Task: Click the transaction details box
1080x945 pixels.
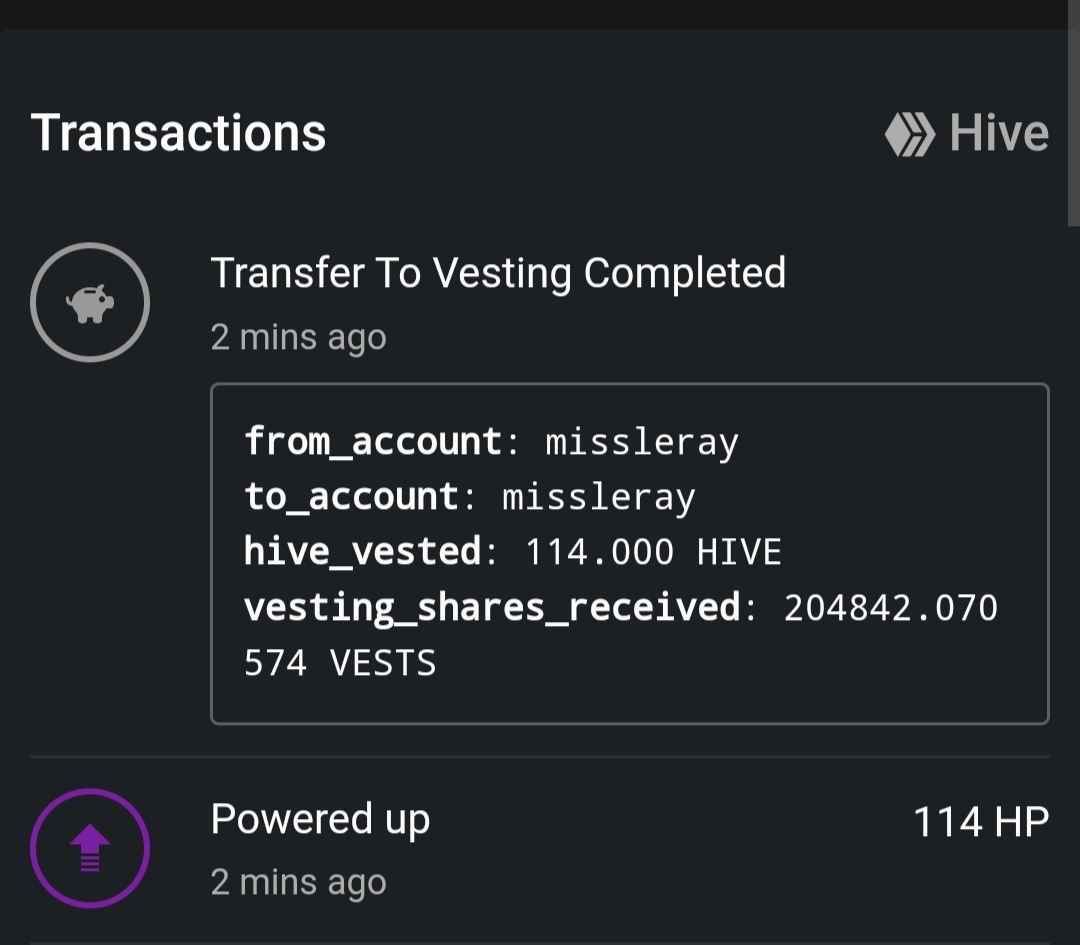Action: point(630,554)
